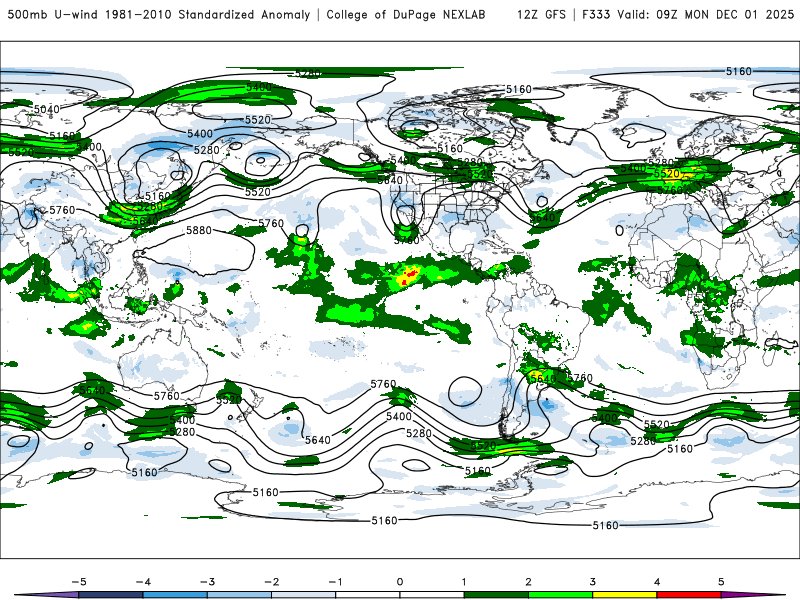Click the legend tick label '3'
The height and width of the screenshot is (600, 800).
click(x=592, y=582)
